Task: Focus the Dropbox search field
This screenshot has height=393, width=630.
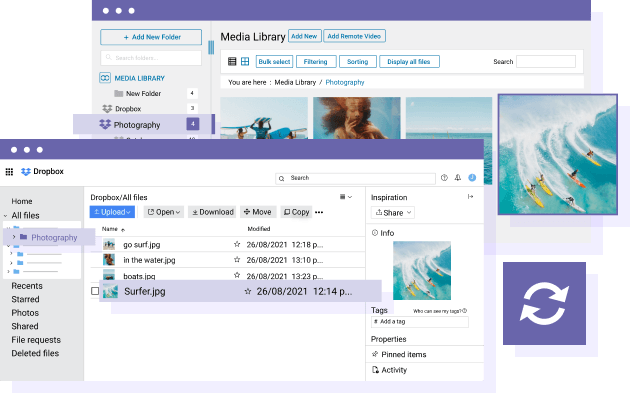Action: 355,178
